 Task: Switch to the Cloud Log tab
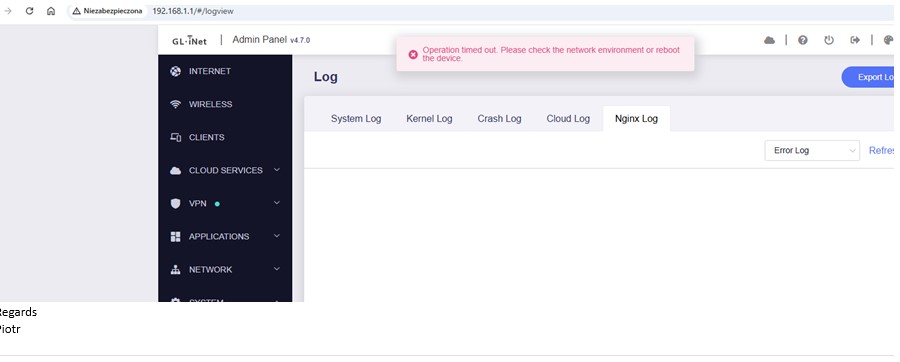click(568, 119)
